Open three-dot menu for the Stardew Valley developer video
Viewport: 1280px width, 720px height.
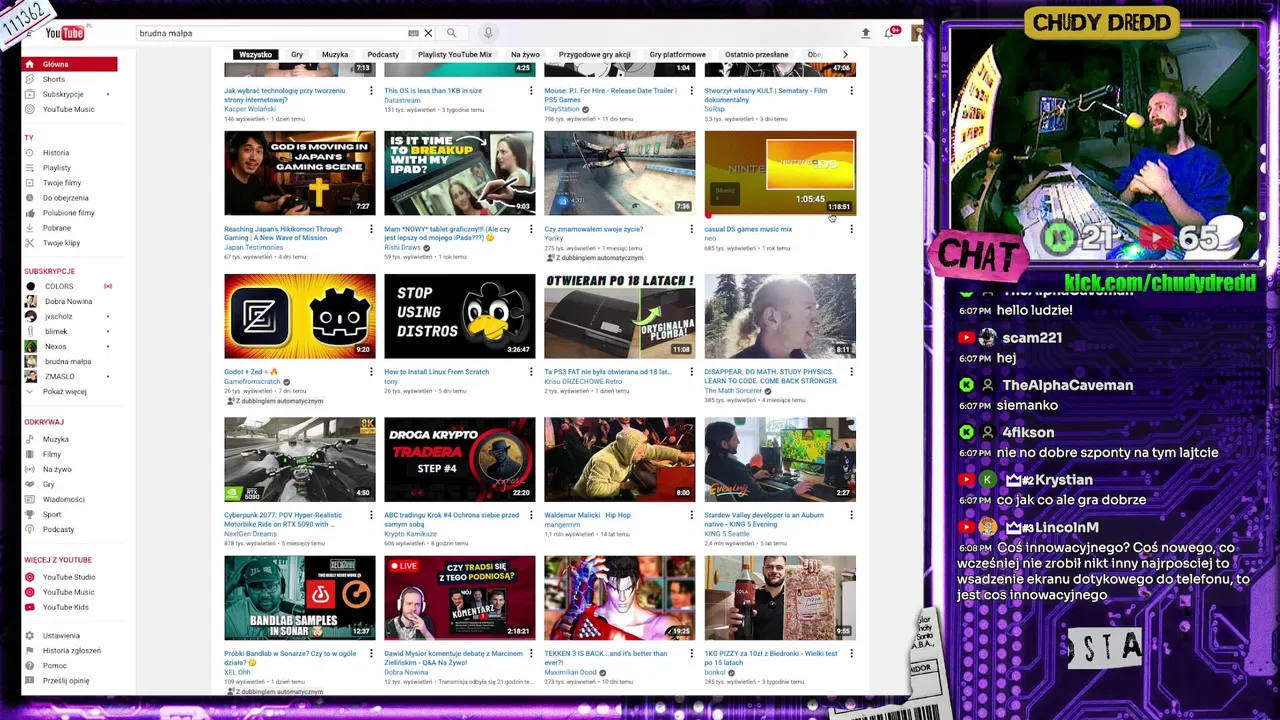tap(851, 515)
